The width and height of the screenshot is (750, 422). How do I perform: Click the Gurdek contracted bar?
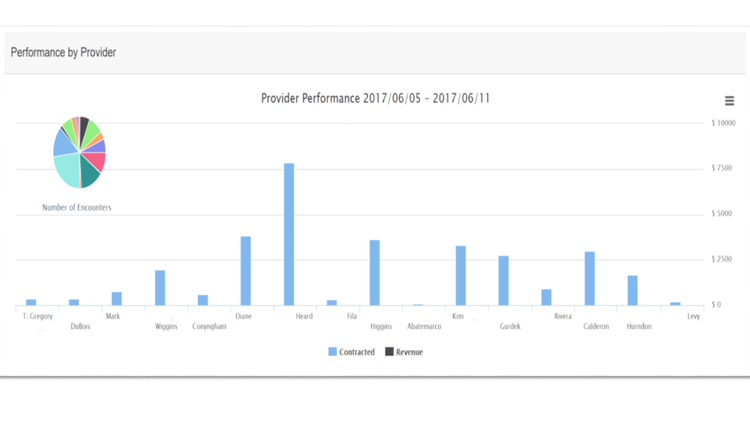(504, 280)
